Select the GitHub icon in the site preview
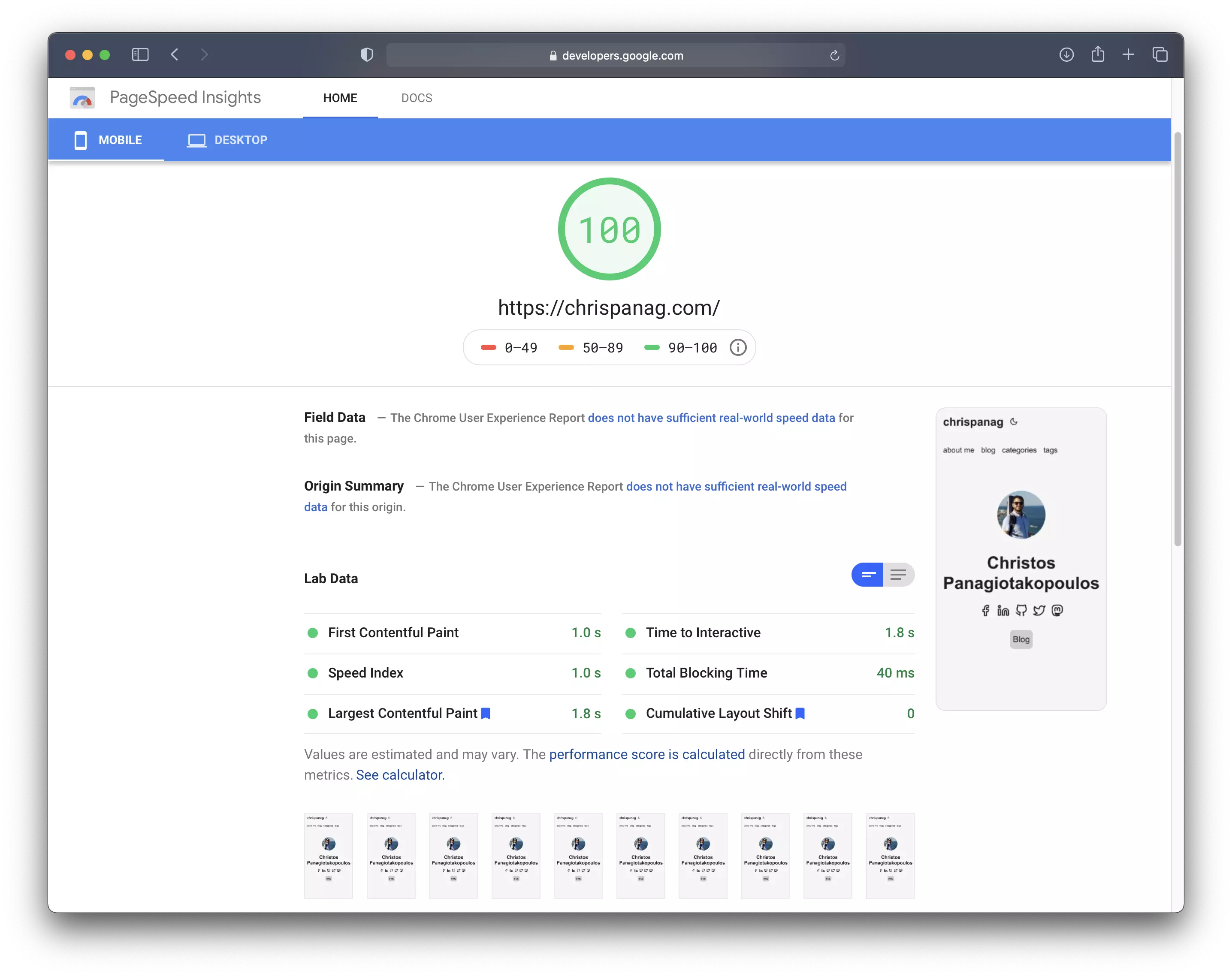Image resolution: width=1232 pixels, height=976 pixels. point(1021,611)
